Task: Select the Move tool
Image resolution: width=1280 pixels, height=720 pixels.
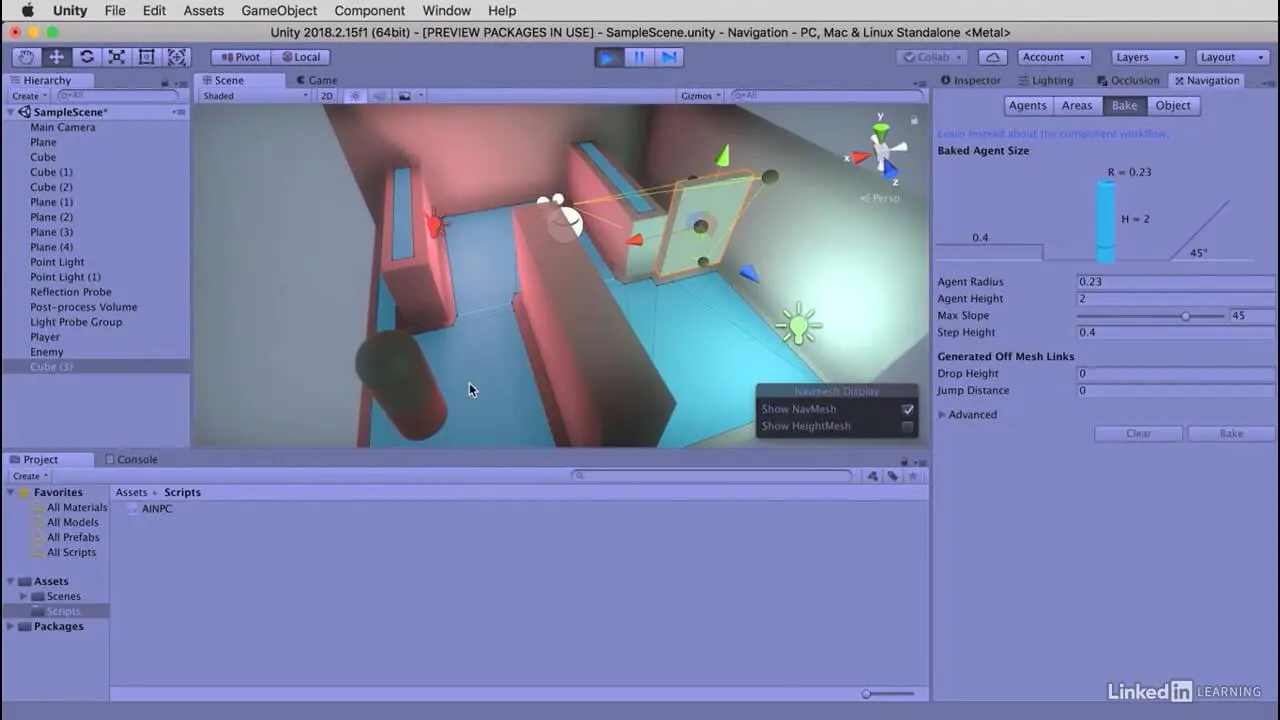Action: pos(56,57)
